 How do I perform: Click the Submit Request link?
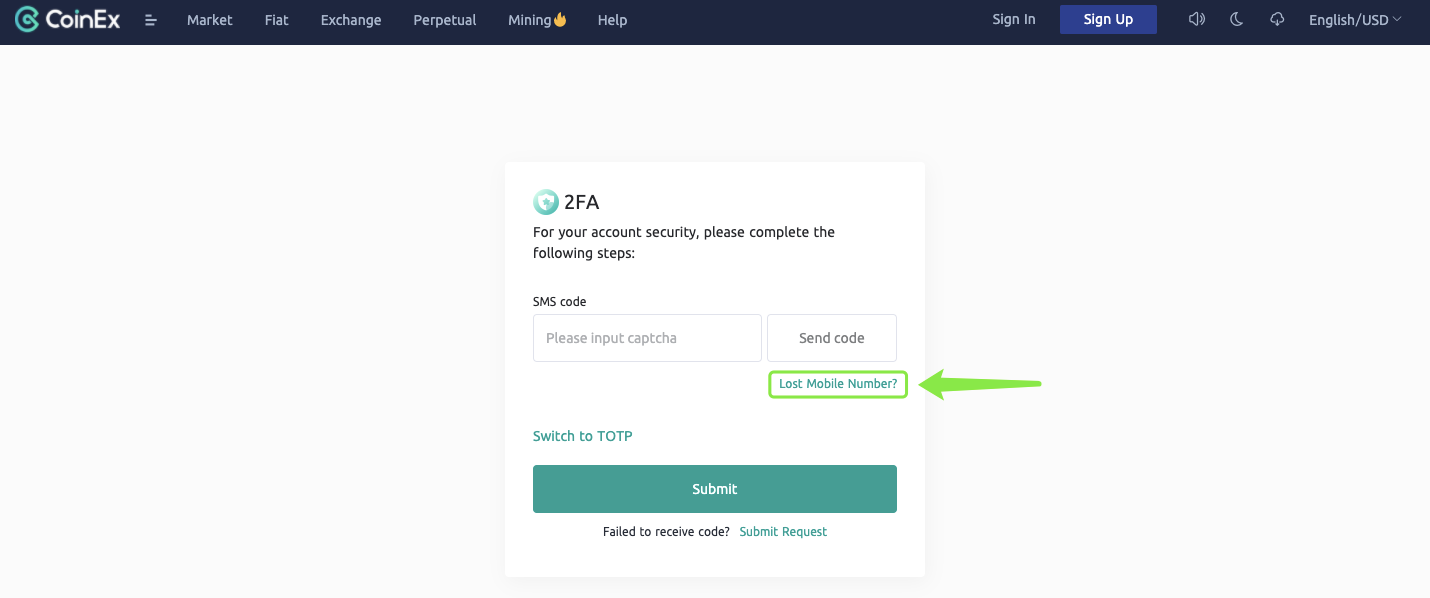pos(783,532)
